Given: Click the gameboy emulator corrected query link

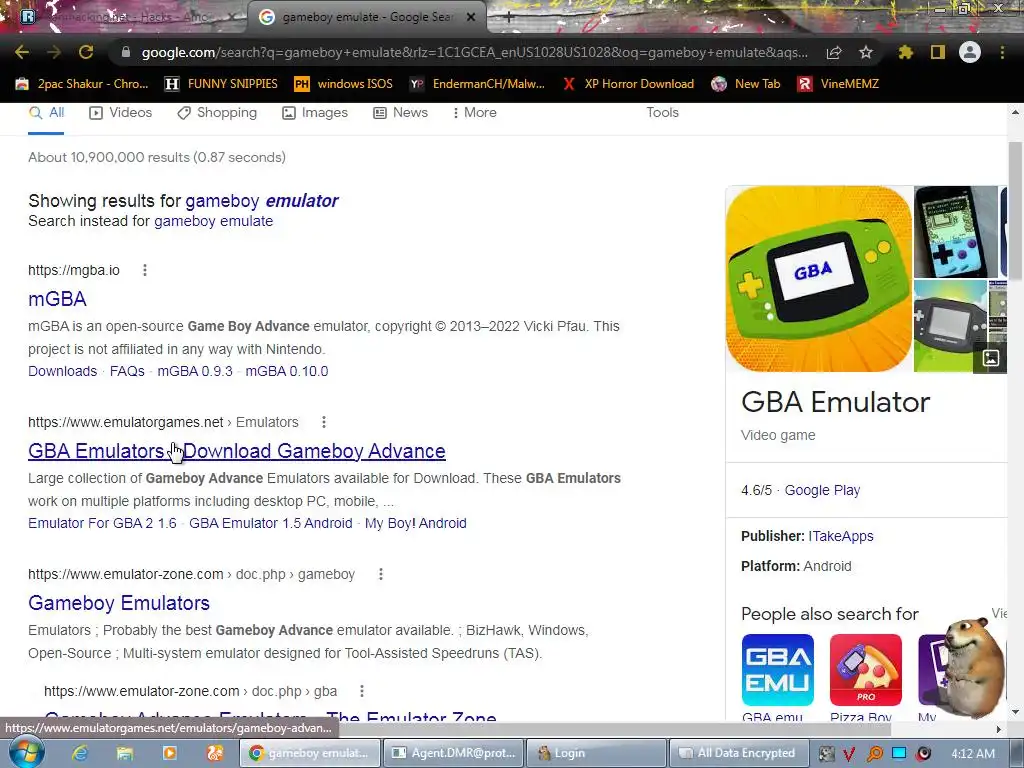Looking at the screenshot, I should click(x=262, y=200).
